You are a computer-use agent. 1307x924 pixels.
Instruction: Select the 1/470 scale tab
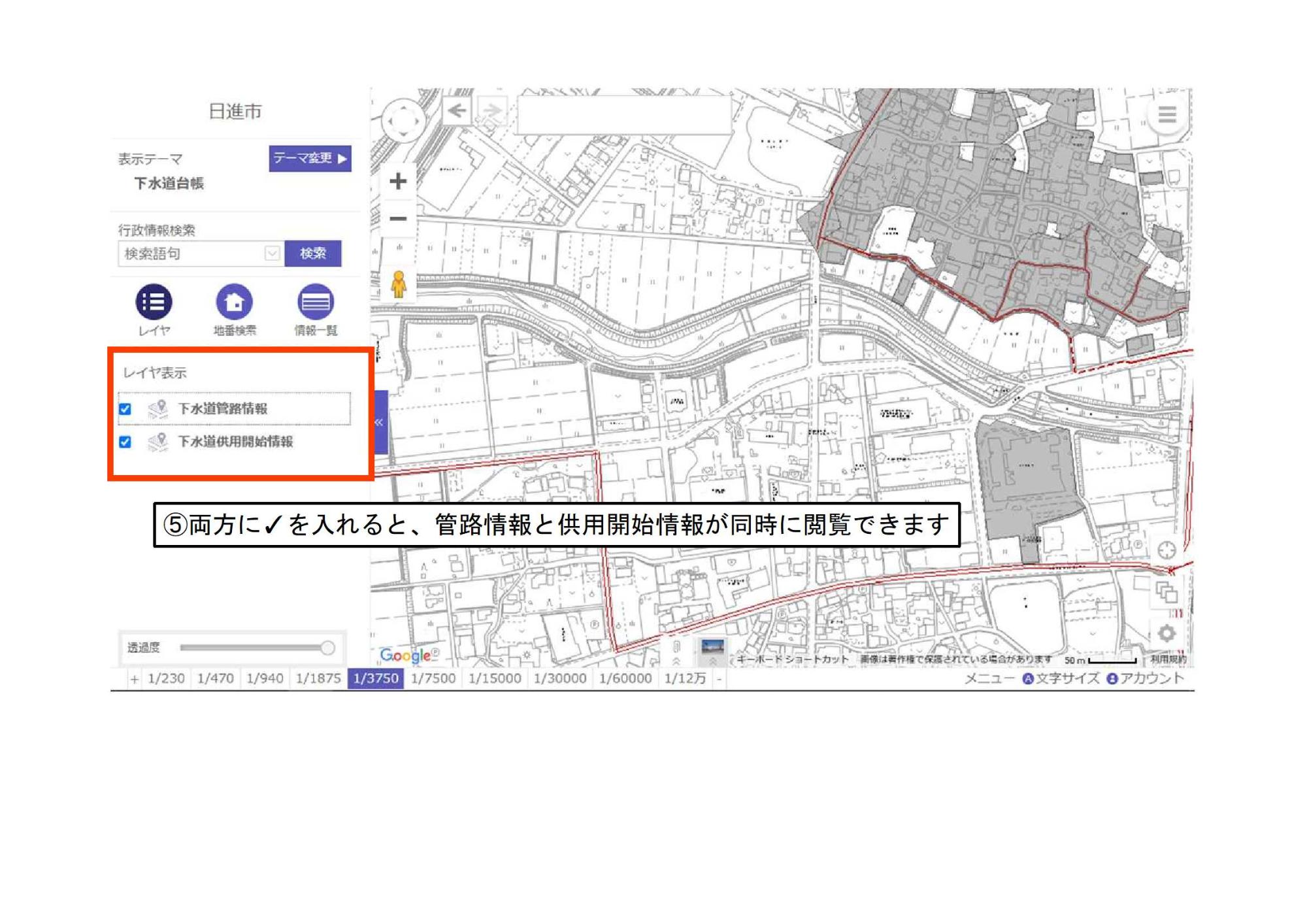[216, 678]
